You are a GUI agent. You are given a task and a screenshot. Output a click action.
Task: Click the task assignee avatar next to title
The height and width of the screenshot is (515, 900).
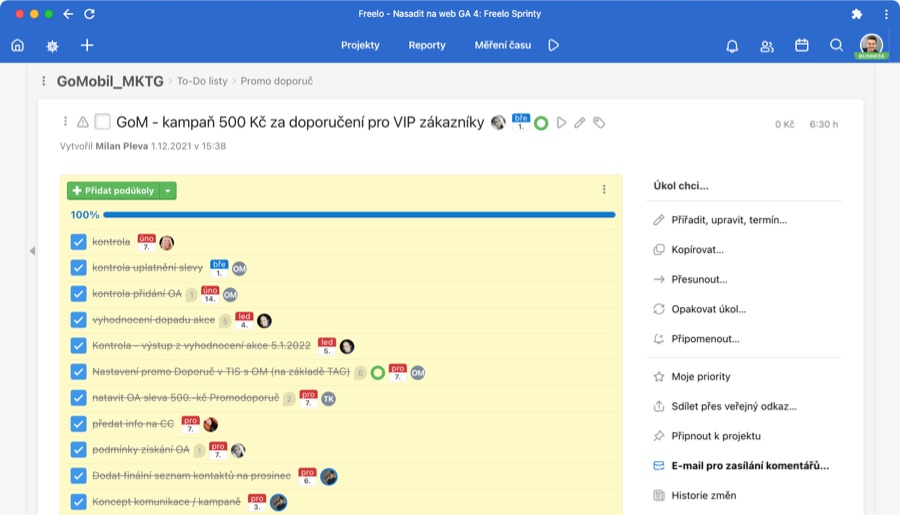498,122
